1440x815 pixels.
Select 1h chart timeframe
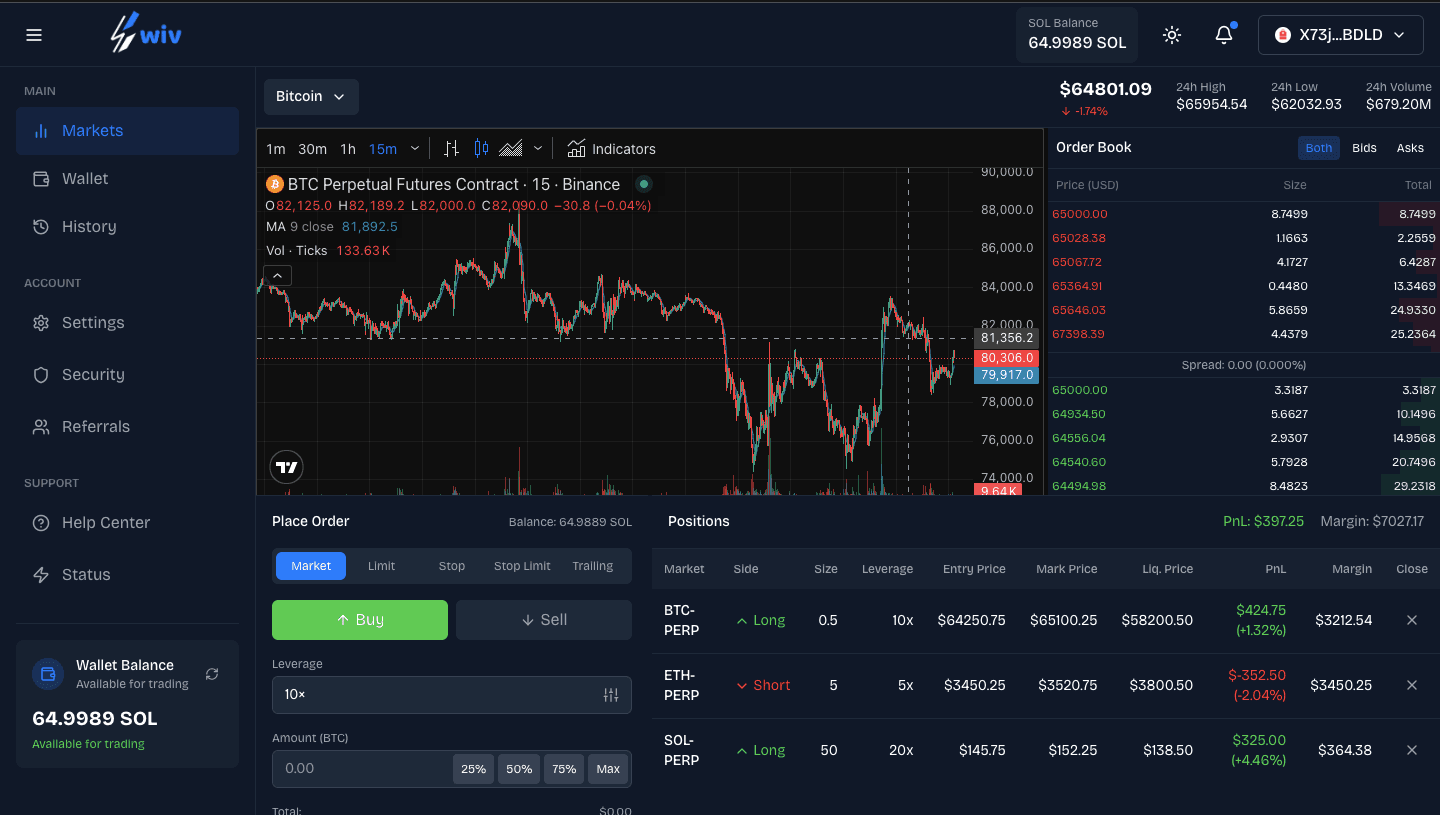[x=348, y=149]
